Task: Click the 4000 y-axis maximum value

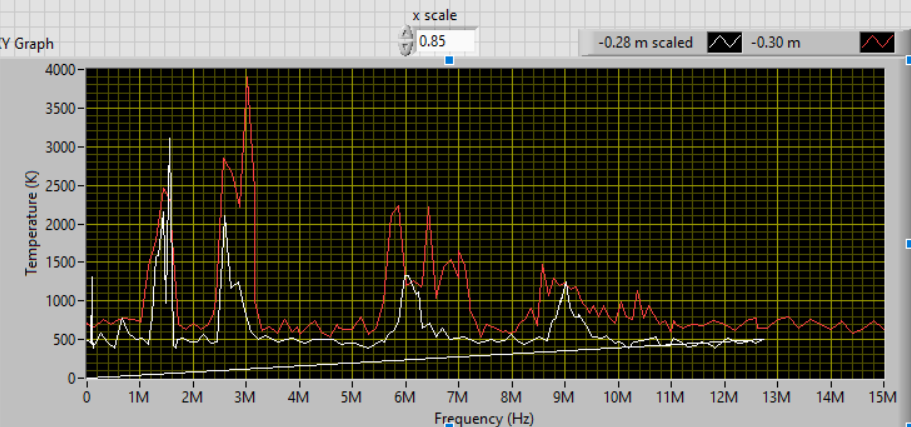Action: (x=60, y=70)
